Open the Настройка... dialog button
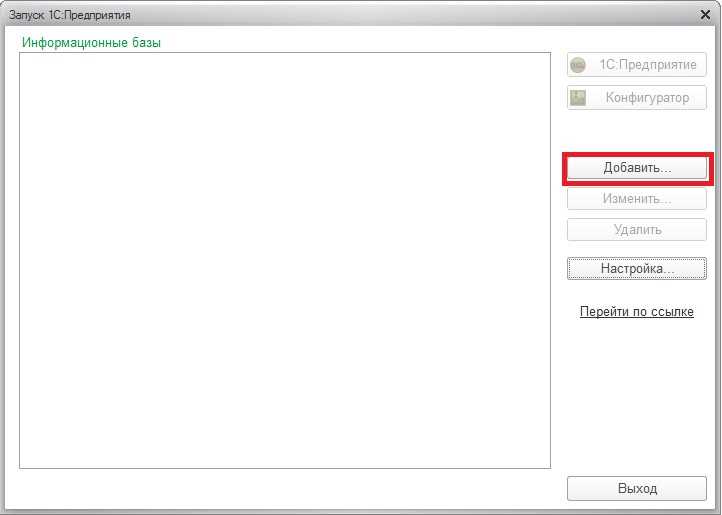 click(637, 269)
